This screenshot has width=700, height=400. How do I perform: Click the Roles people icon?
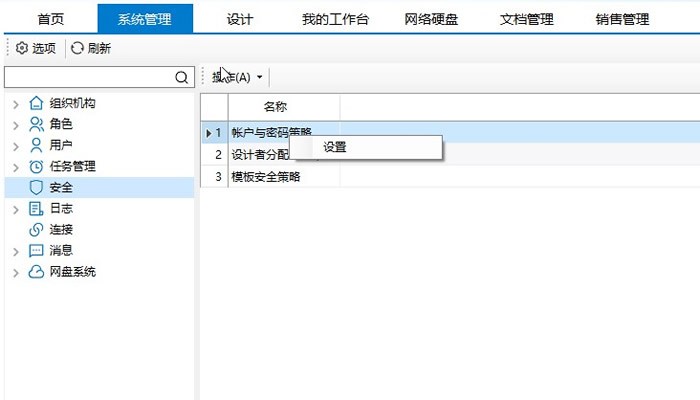[36, 124]
